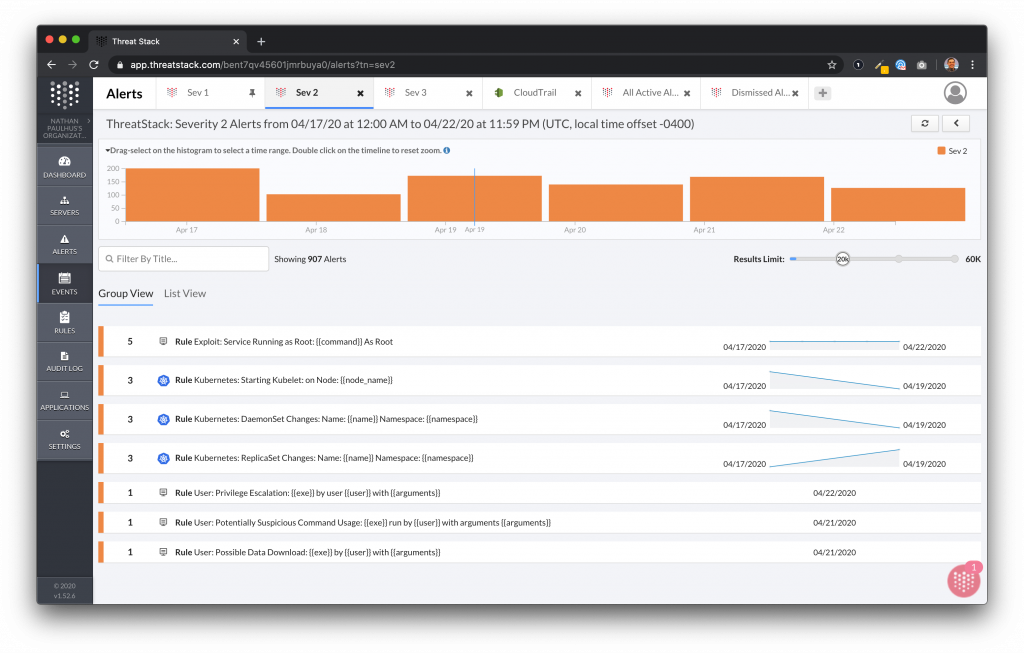Screen dimensions: 1024x653
Task: Collapse the histogram with disclosure triangle
Action: coord(107,150)
